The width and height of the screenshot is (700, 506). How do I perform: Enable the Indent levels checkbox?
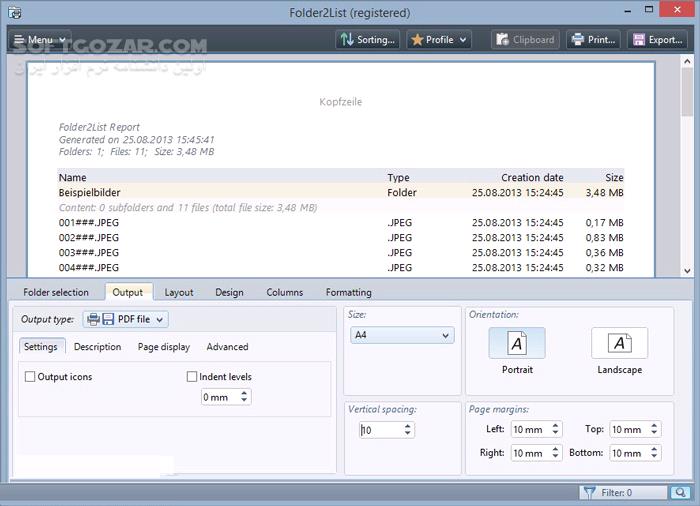(x=192, y=376)
